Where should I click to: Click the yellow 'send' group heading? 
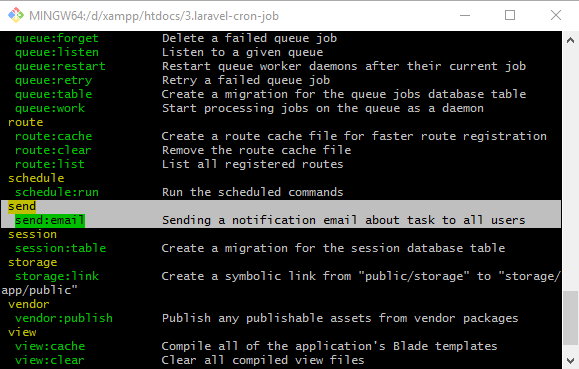22,206
